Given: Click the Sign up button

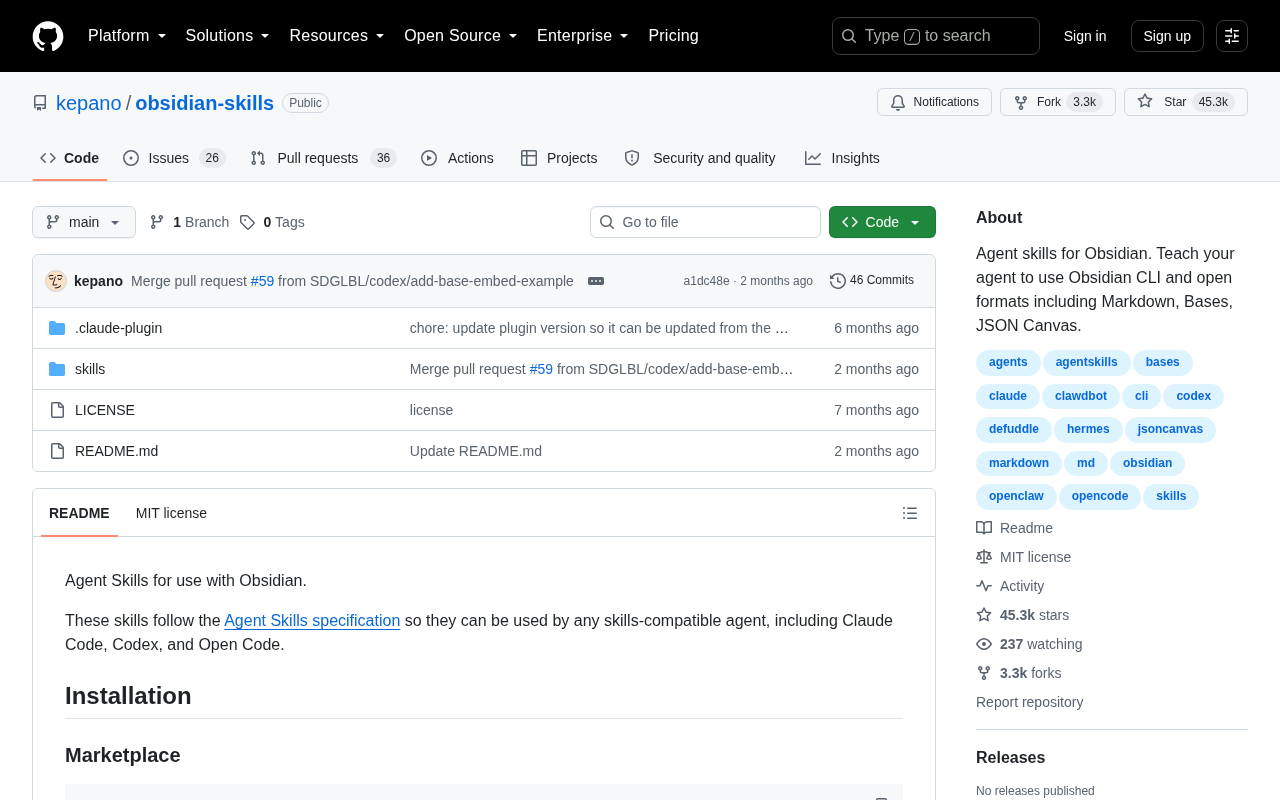Looking at the screenshot, I should (x=1167, y=36).
